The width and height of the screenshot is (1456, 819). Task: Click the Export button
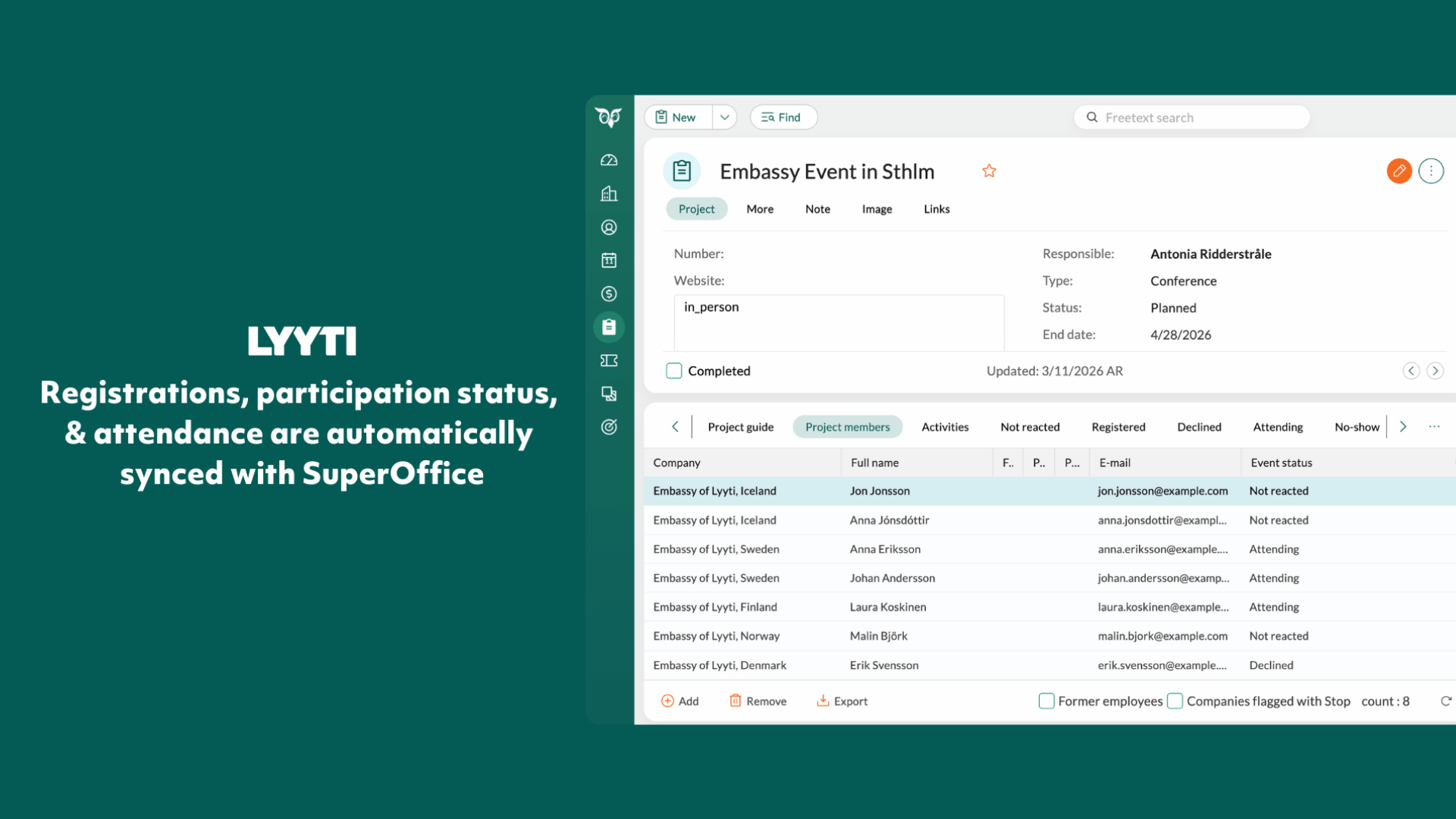tap(842, 701)
